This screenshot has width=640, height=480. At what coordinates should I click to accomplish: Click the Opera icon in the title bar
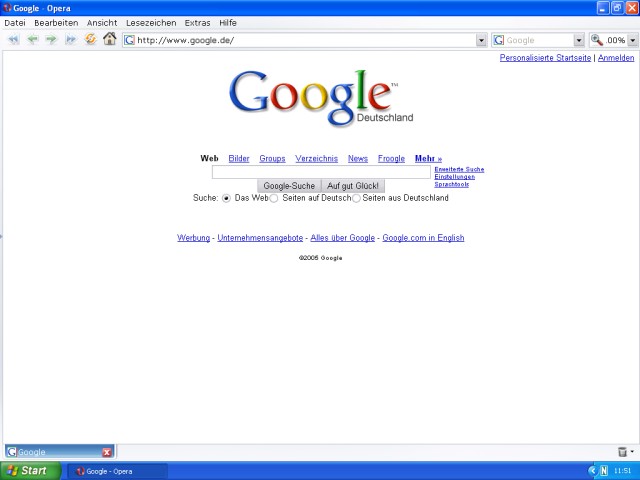click(7, 8)
